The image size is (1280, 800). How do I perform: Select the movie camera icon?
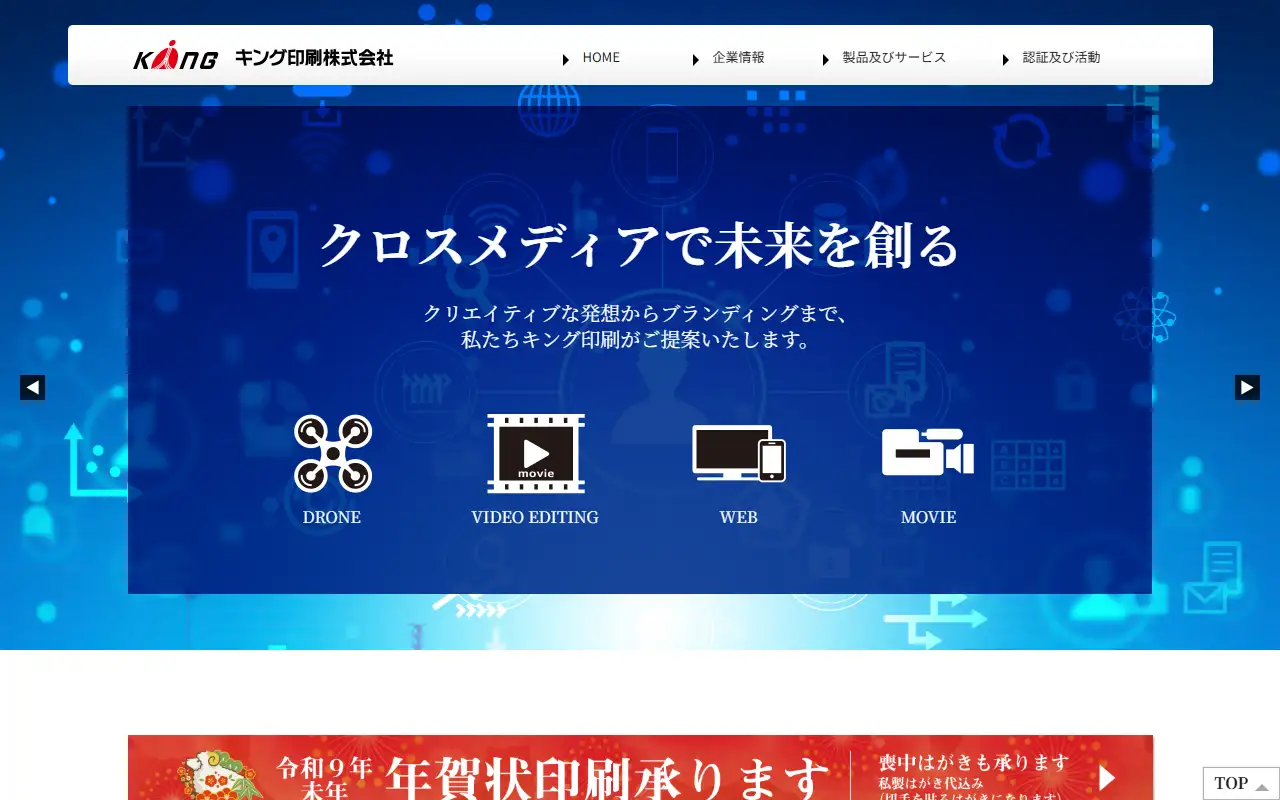coord(928,452)
